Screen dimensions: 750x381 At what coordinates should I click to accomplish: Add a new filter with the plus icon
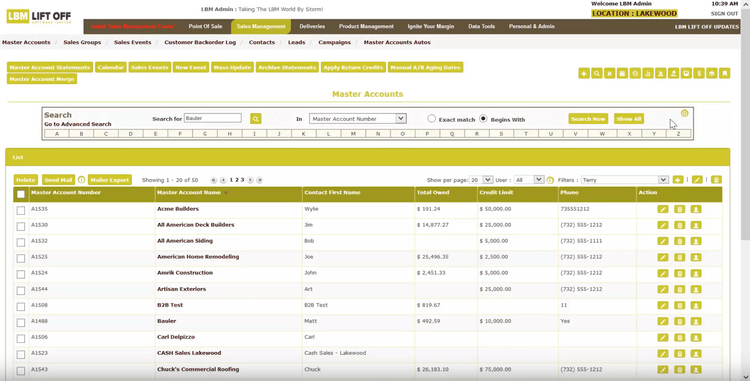click(x=678, y=180)
